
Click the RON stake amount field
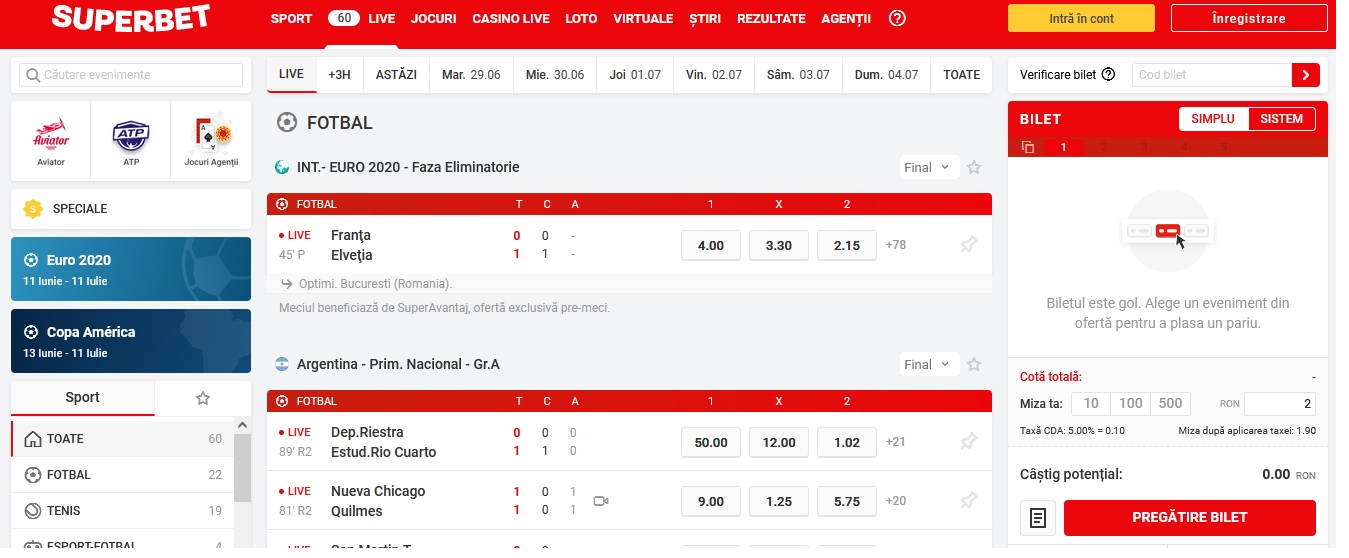[x=1280, y=404]
